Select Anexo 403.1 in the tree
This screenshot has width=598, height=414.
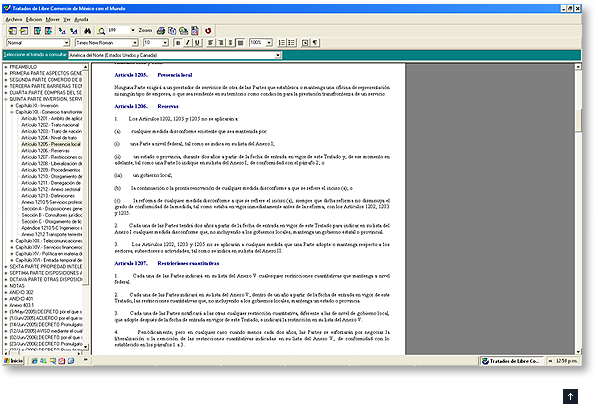point(21,305)
